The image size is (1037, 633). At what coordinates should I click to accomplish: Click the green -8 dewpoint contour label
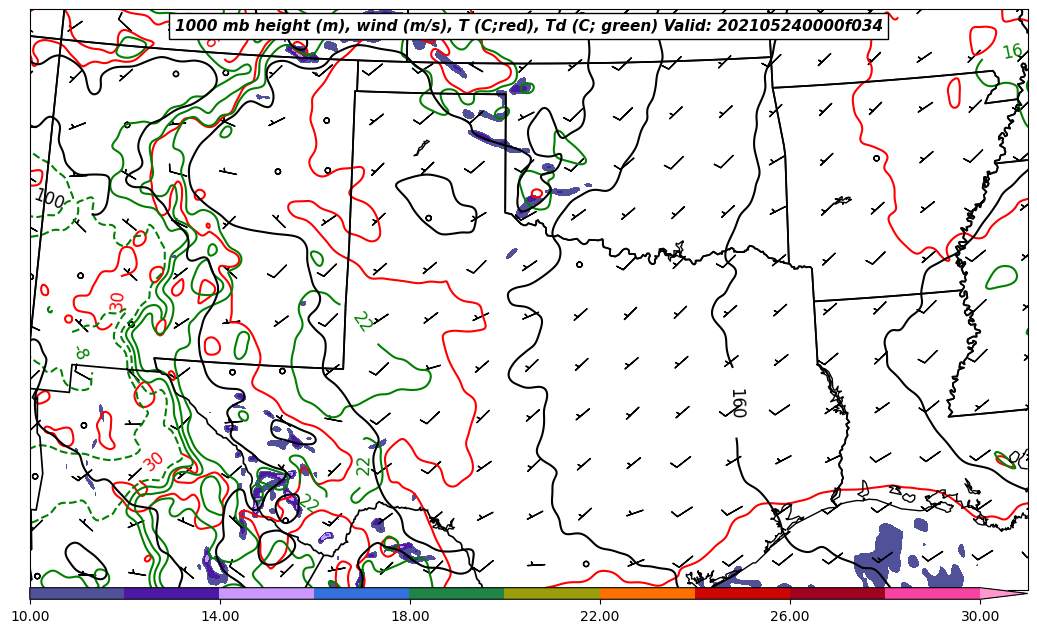click(81, 352)
